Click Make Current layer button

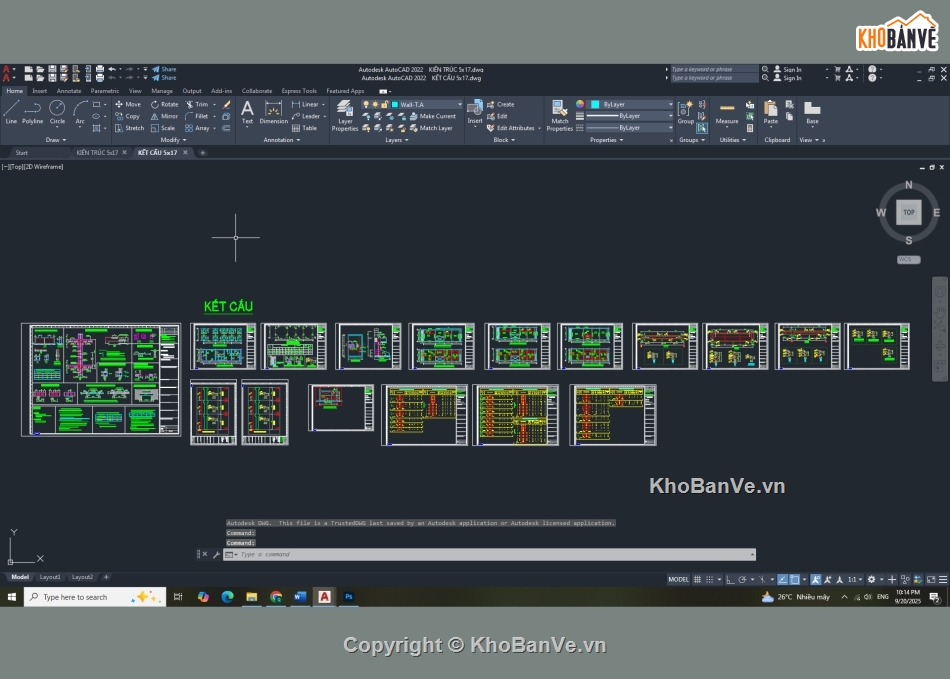[x=437, y=116]
